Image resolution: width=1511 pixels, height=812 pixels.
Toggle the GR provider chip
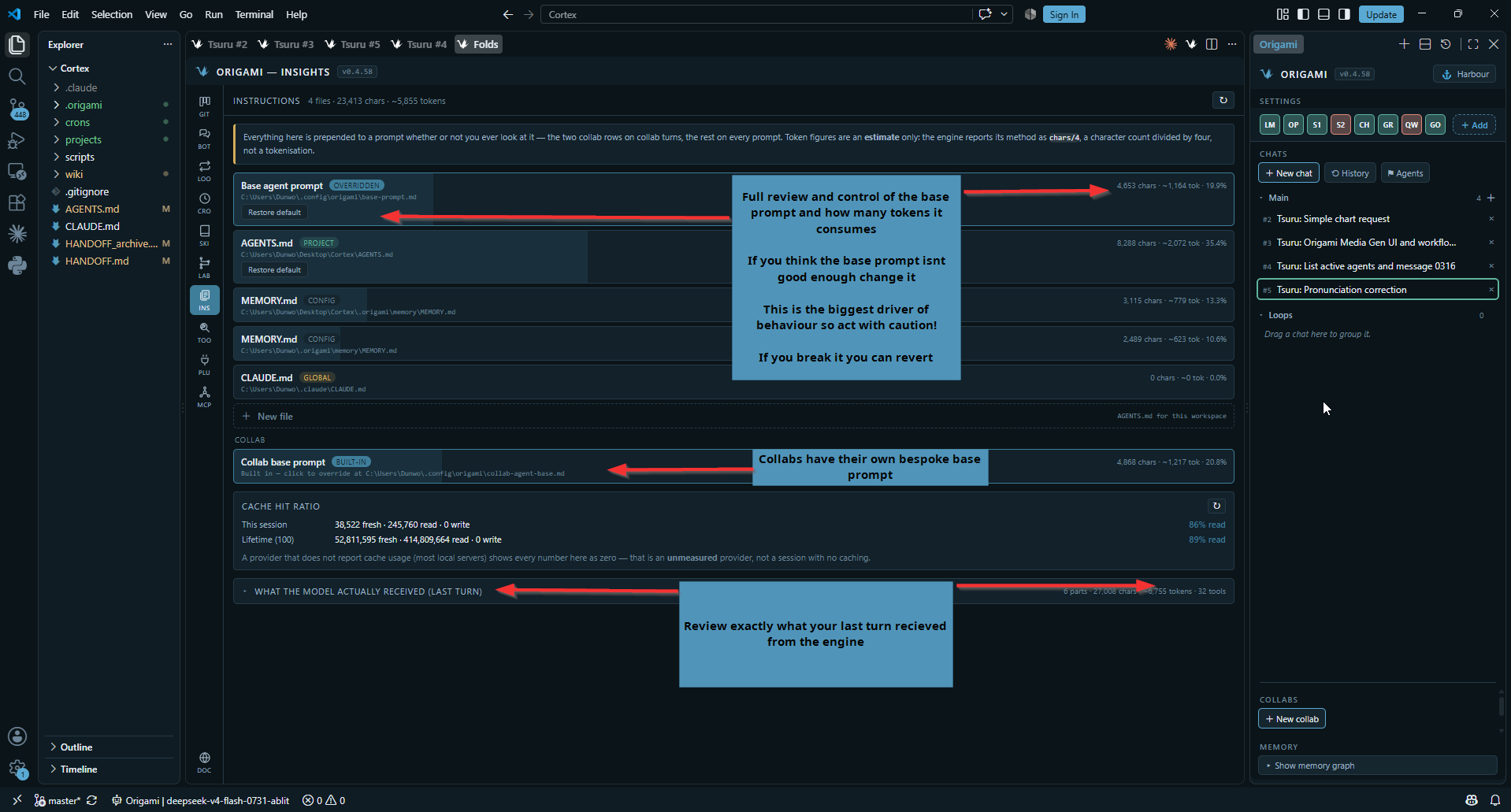tap(1388, 124)
